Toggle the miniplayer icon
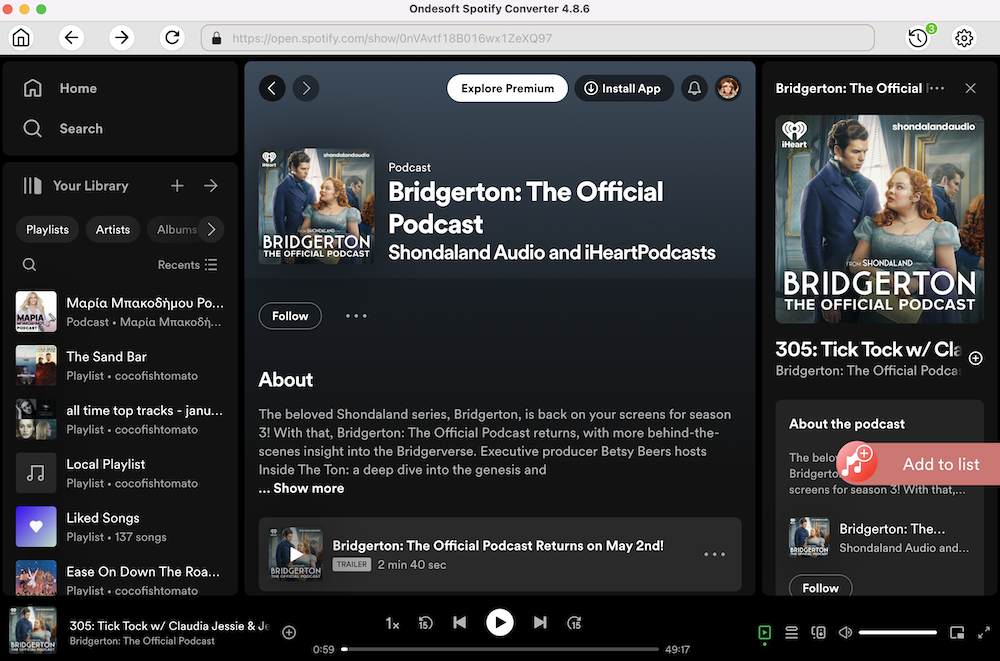1000x661 pixels. tap(957, 632)
